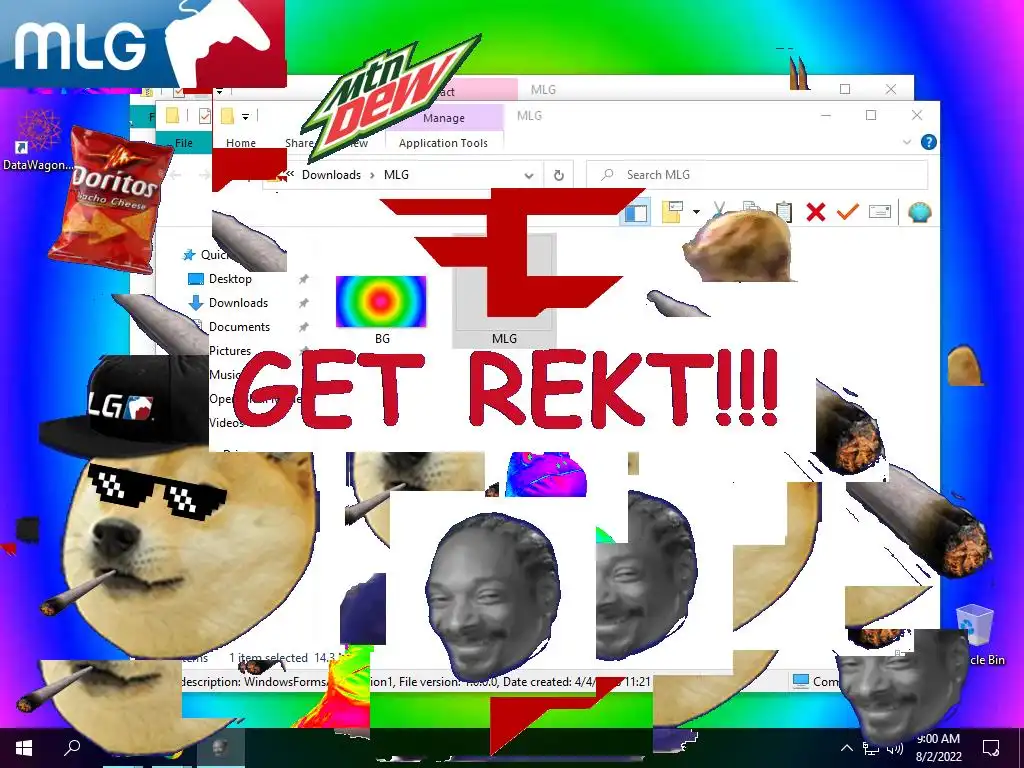Screen dimensions: 1024x768
Task: Click Properties icon in the back window's title bar
Action: [x=178, y=91]
